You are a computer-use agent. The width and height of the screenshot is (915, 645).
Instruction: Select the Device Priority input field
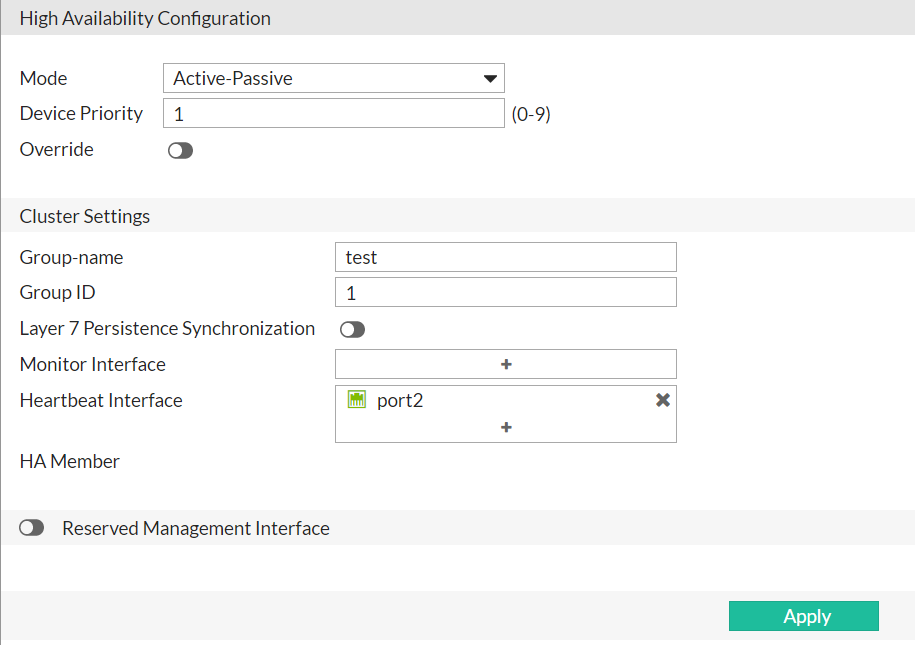(x=333, y=112)
